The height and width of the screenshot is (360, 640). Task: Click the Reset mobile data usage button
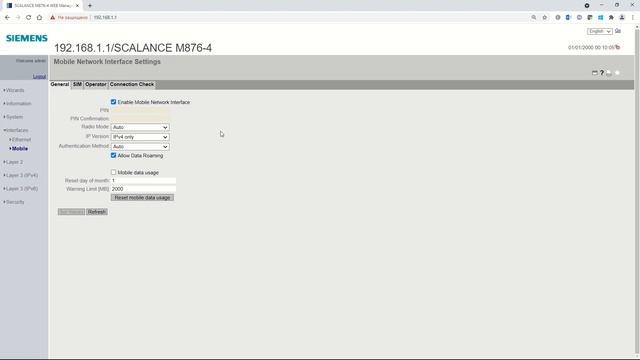coord(142,198)
